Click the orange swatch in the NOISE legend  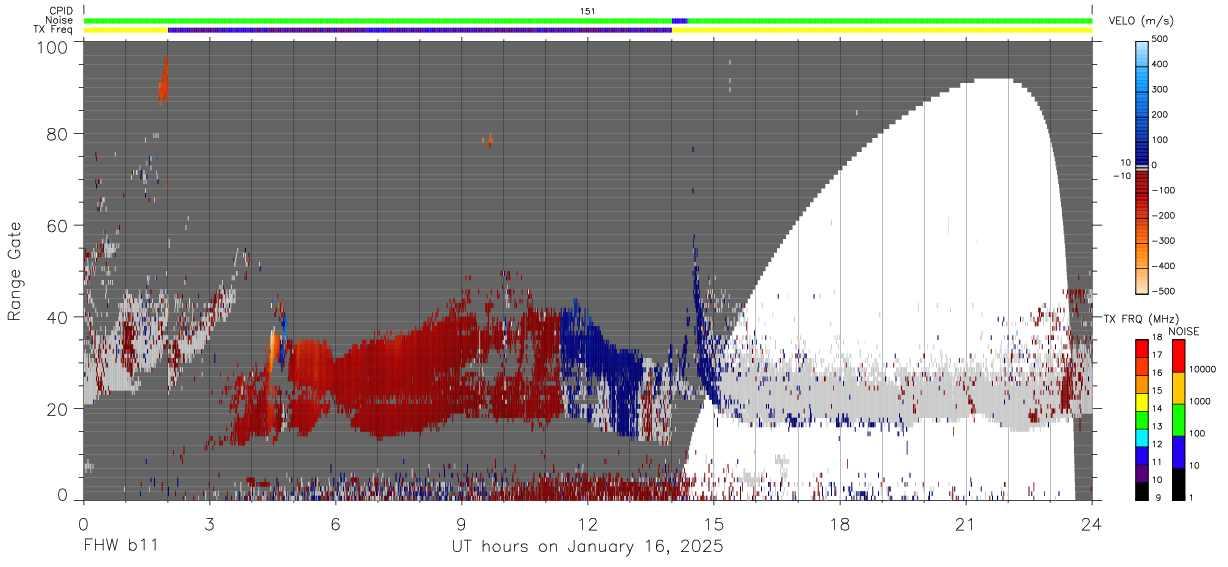pyautogui.click(x=1177, y=388)
